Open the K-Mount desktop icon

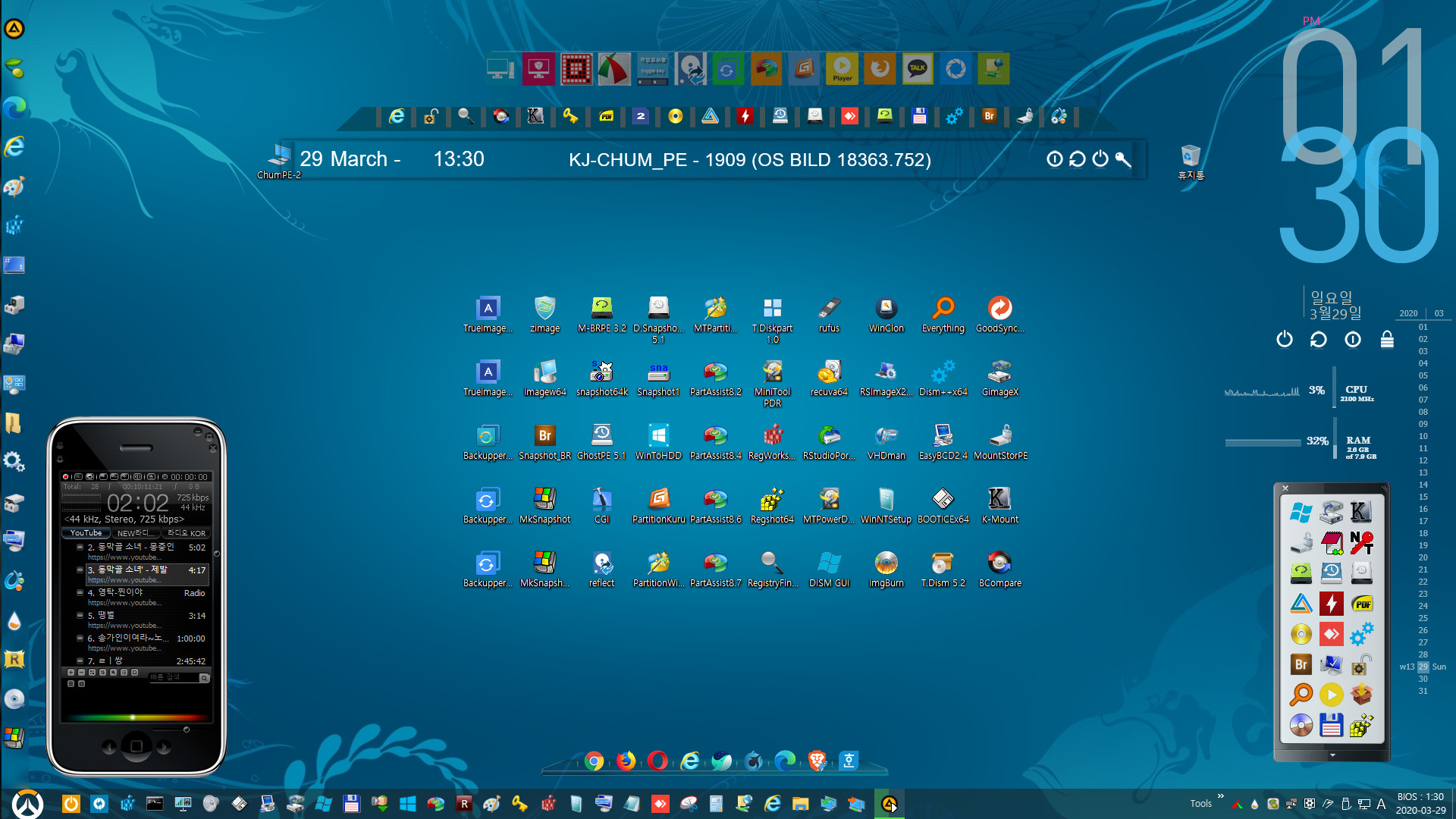[999, 506]
